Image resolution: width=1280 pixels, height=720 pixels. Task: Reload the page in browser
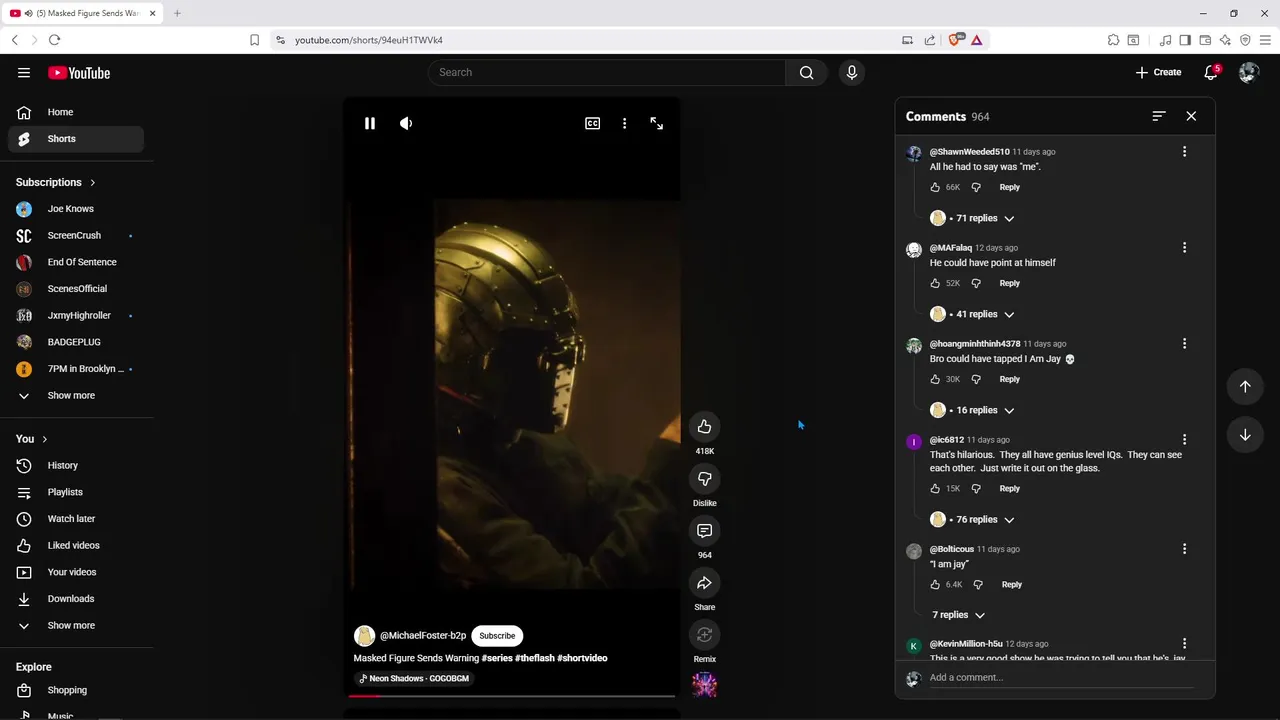pos(54,40)
